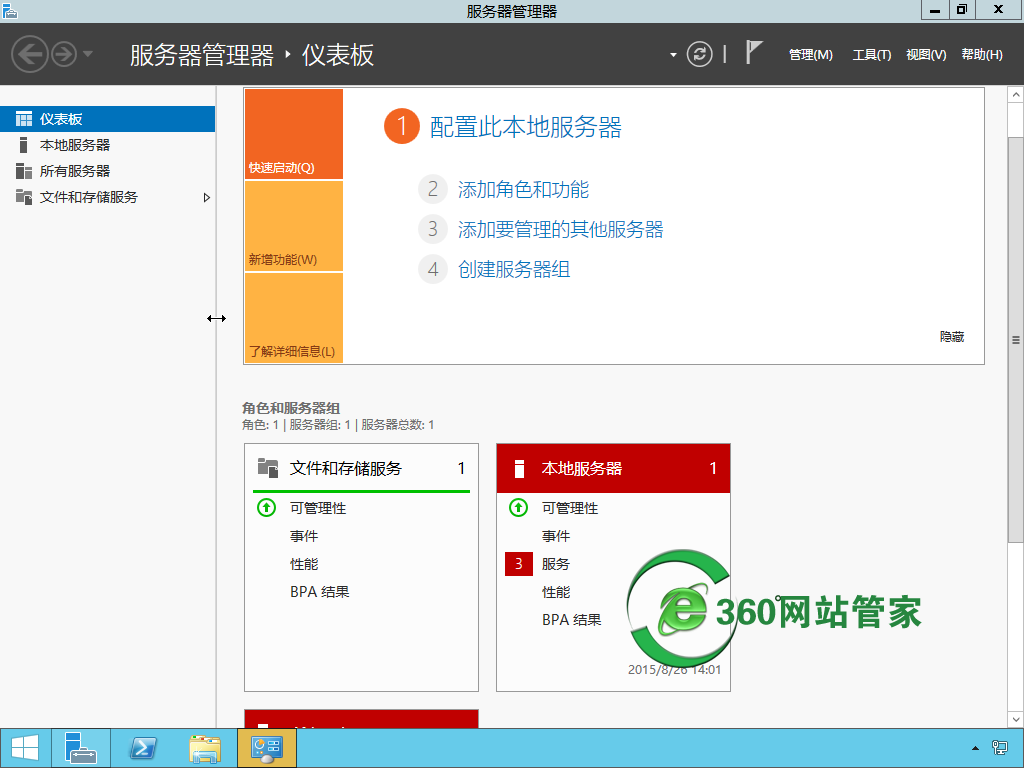Viewport: 1024px width, 768px height.
Task: Open the 视图(V) menu
Action: click(x=926, y=55)
